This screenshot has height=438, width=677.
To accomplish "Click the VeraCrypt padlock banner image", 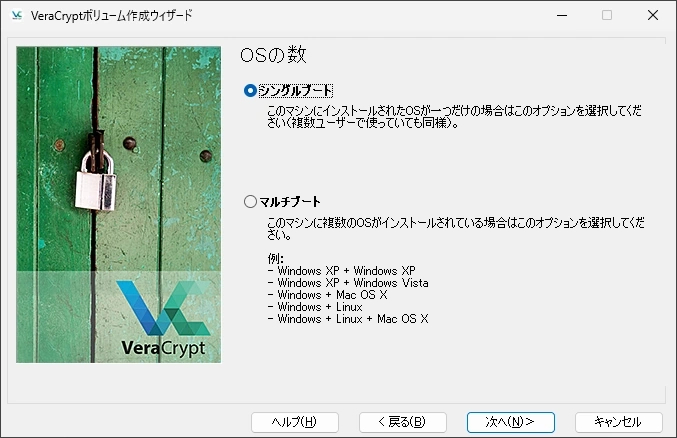I will (x=118, y=204).
